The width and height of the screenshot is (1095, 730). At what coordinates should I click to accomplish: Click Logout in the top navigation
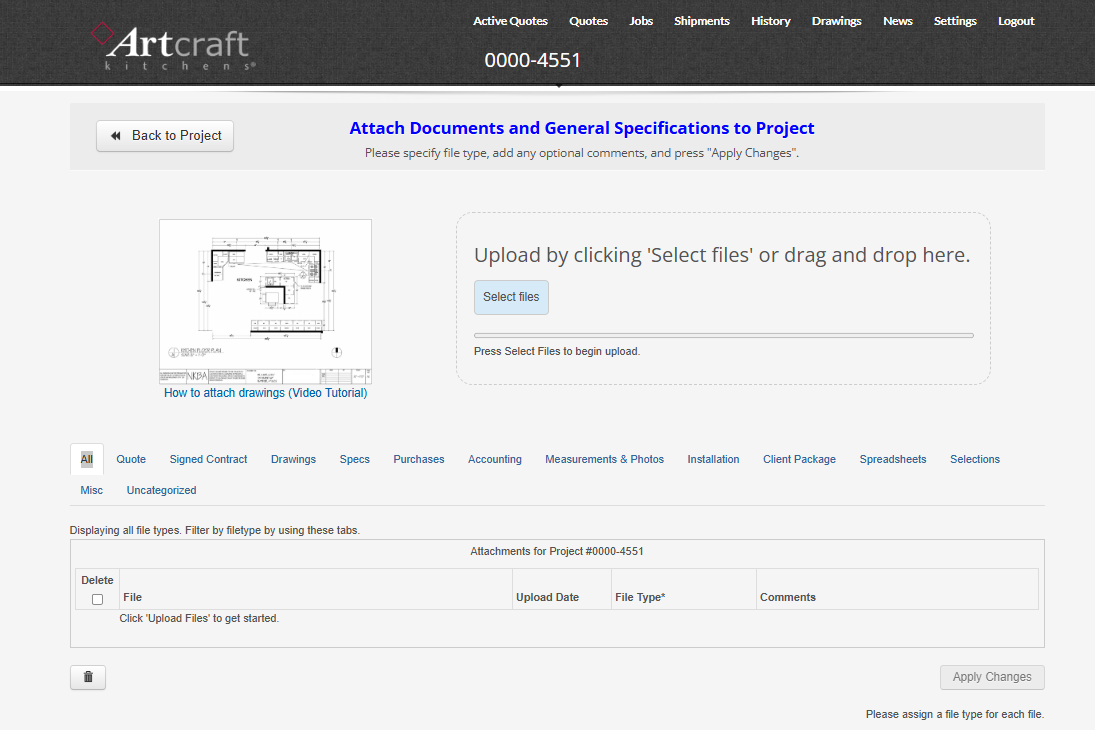pos(1016,21)
